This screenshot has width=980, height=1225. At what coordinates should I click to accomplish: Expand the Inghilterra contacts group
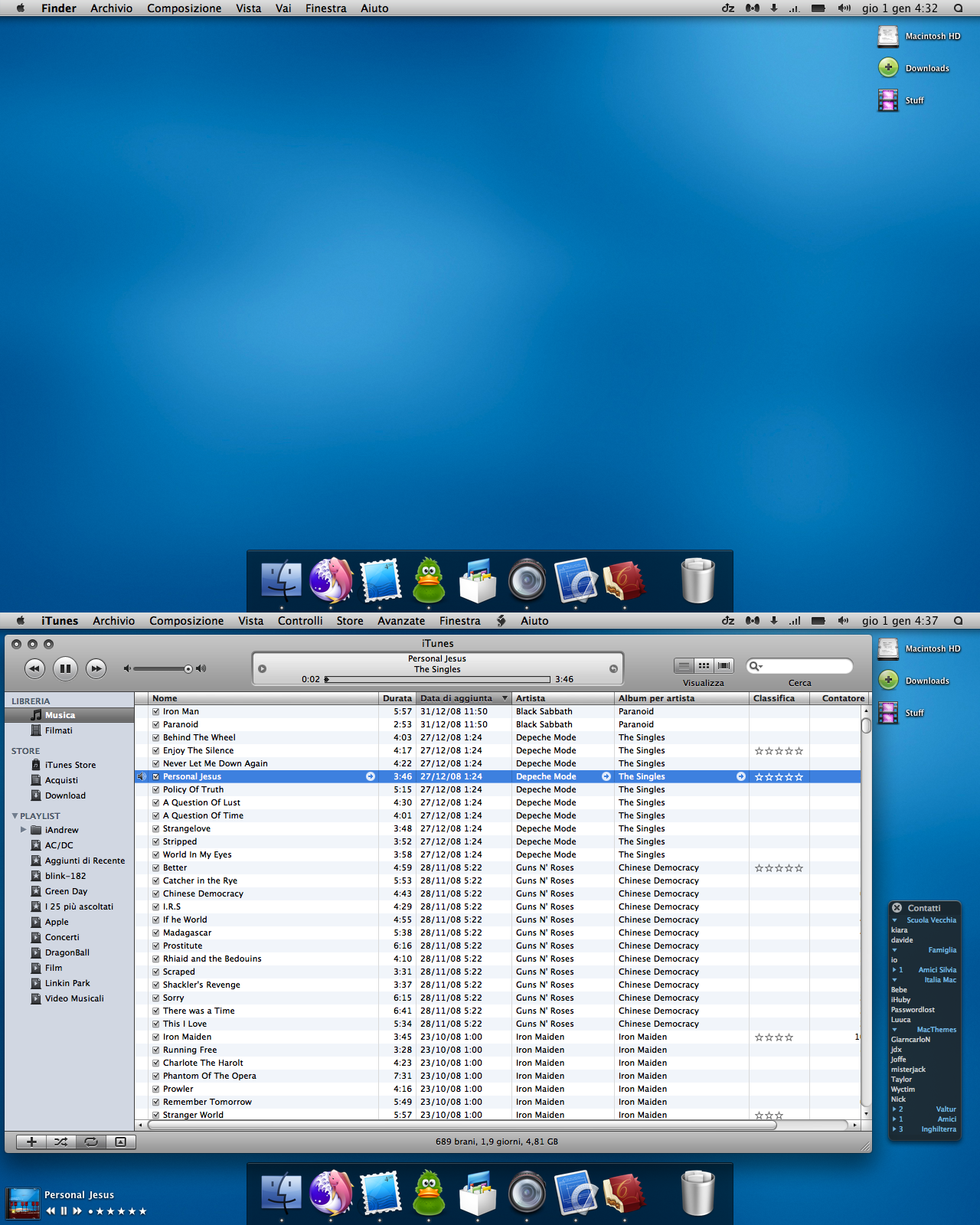click(x=893, y=1129)
